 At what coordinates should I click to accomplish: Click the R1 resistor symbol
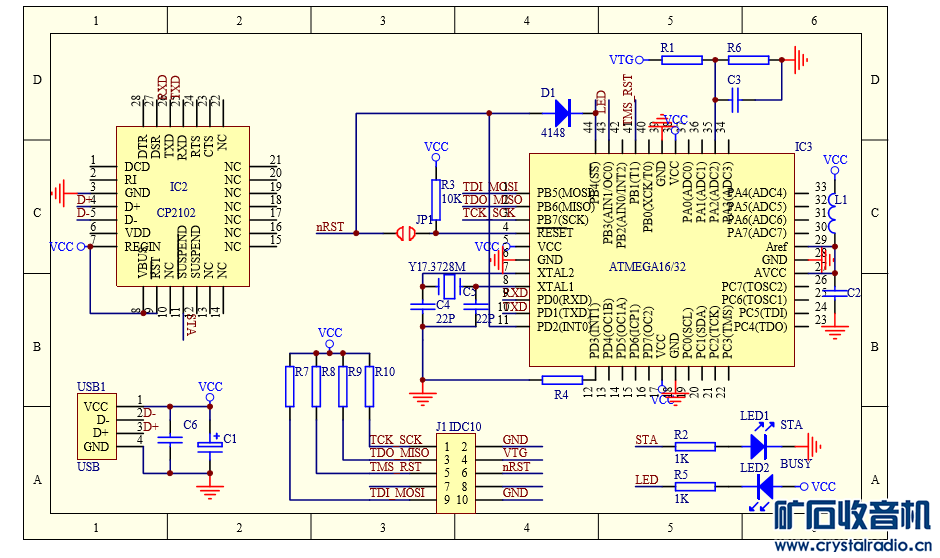point(682,60)
